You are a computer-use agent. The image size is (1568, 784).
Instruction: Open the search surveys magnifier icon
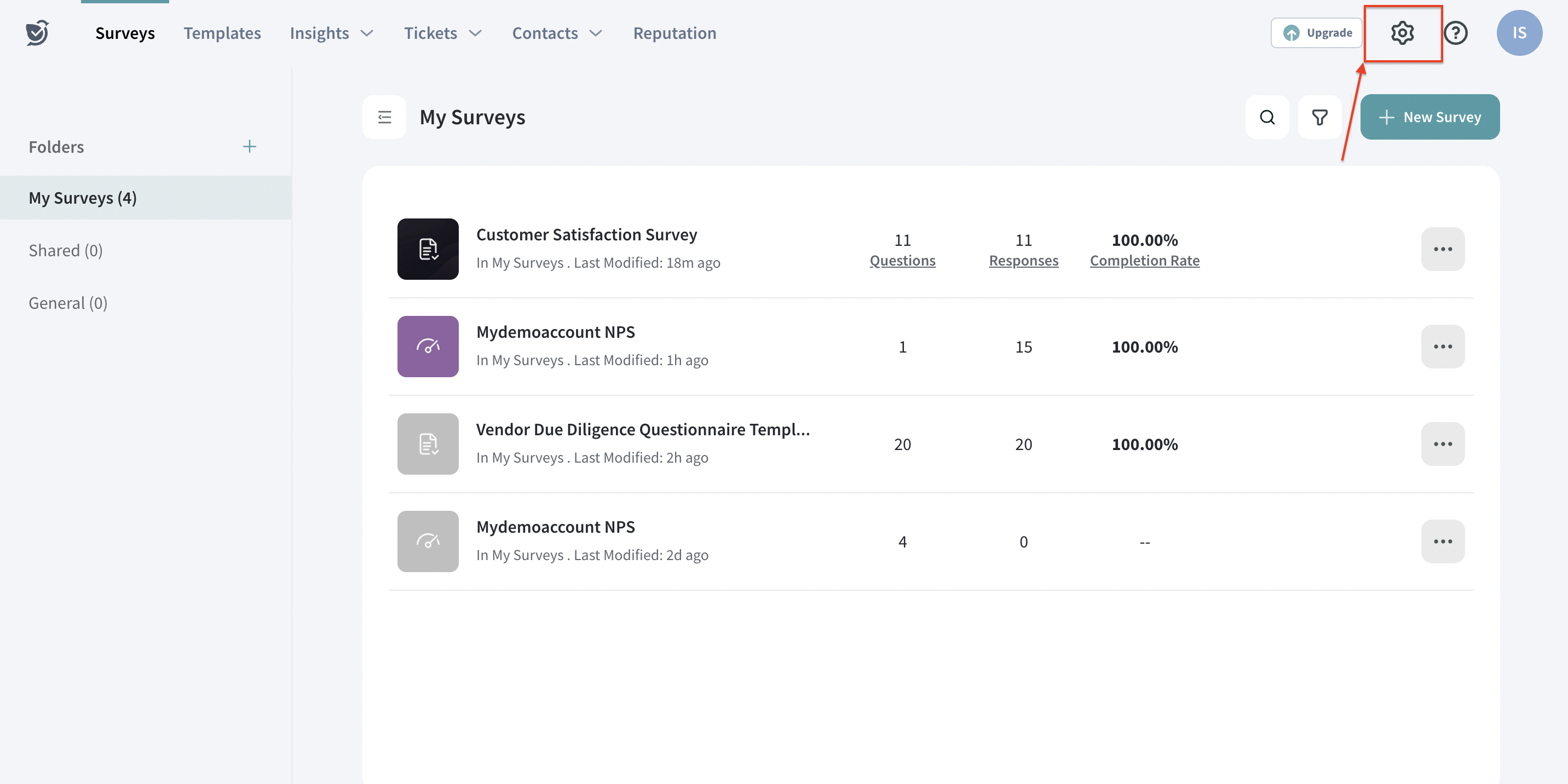click(x=1267, y=117)
